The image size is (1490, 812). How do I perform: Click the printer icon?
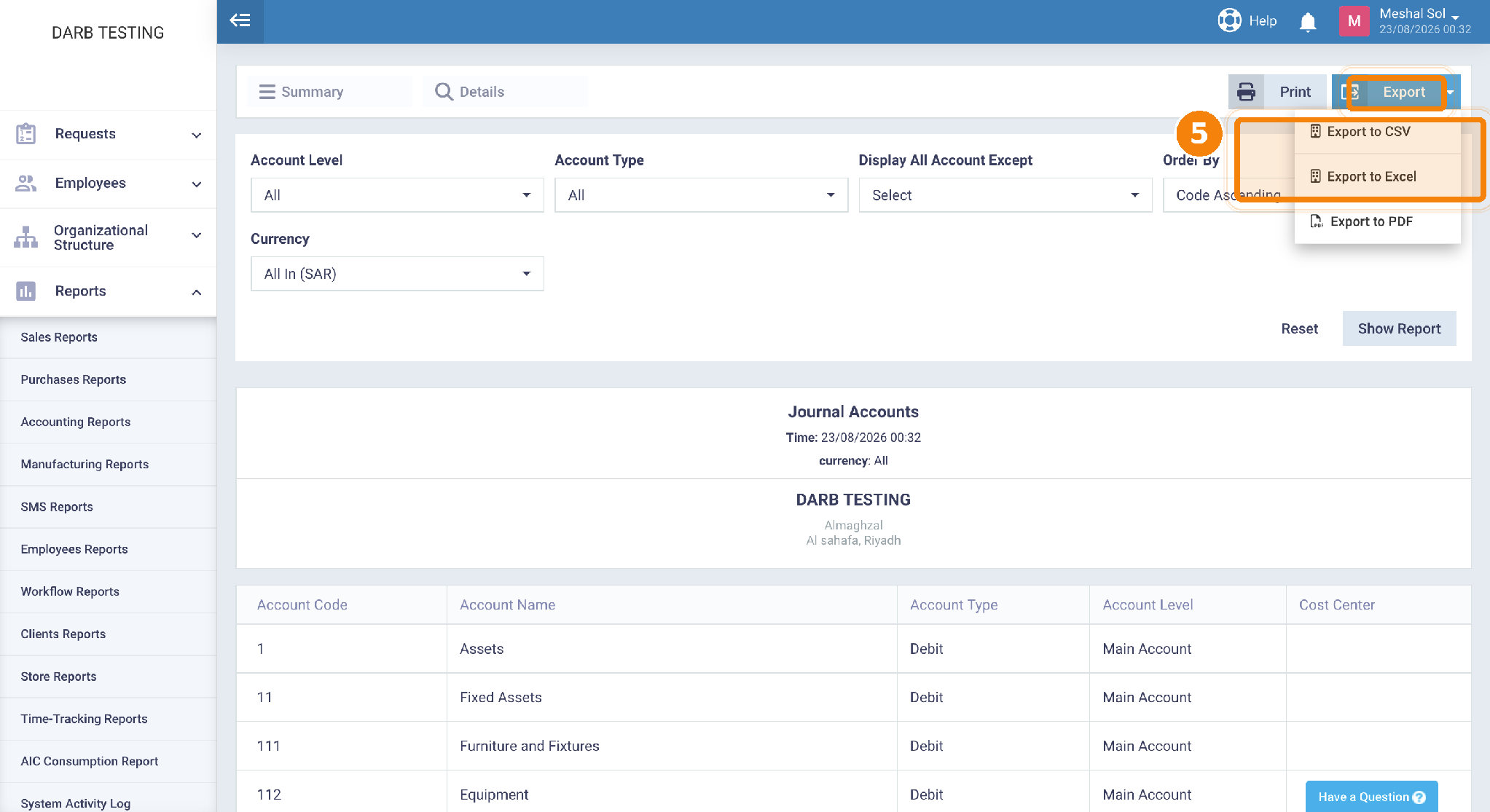pyautogui.click(x=1246, y=92)
